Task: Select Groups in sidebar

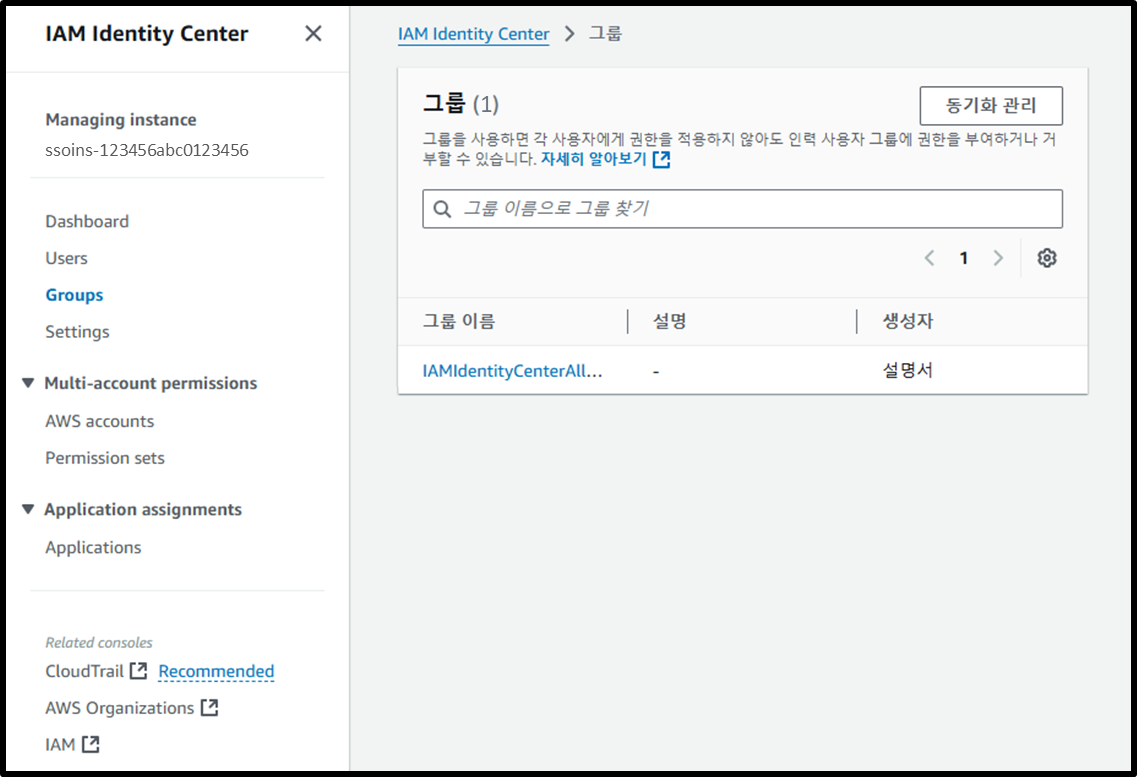Action: 74,295
